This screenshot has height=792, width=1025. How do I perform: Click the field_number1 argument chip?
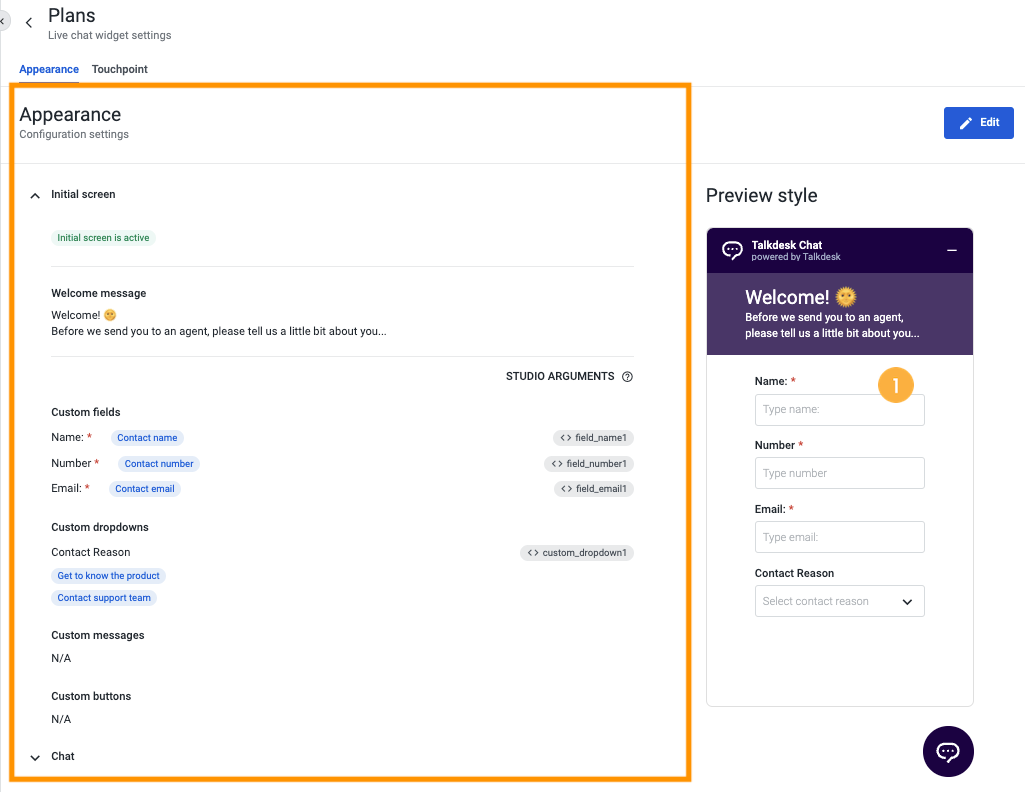589,464
